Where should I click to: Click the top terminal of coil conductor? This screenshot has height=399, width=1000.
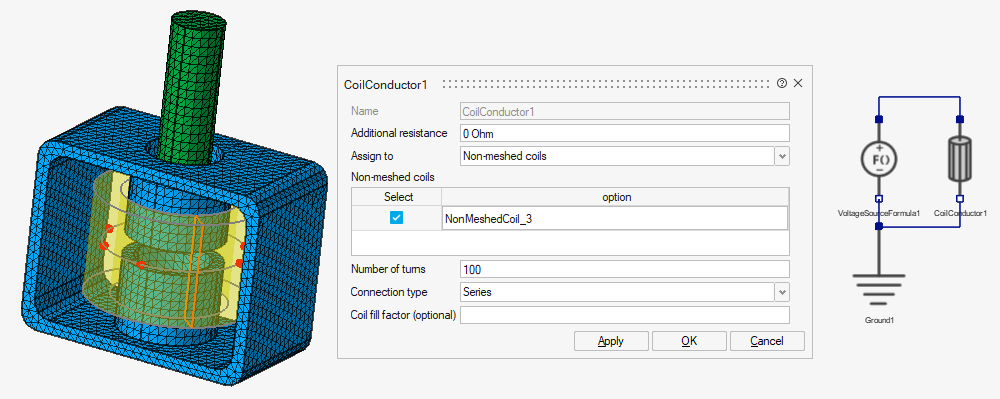point(960,119)
